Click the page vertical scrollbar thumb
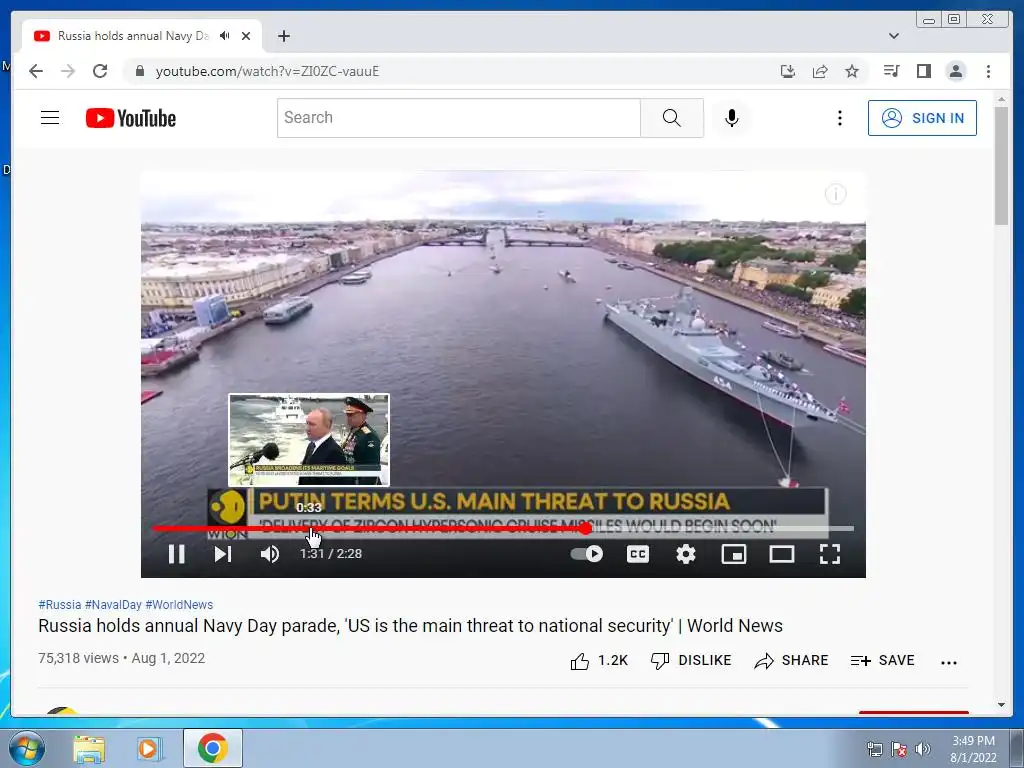This screenshot has width=1024, height=768. (x=1001, y=165)
